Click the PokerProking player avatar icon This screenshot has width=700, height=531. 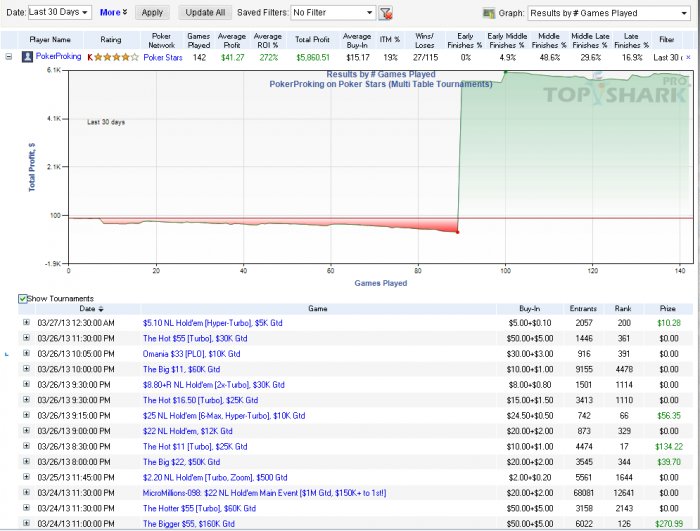click(27, 58)
